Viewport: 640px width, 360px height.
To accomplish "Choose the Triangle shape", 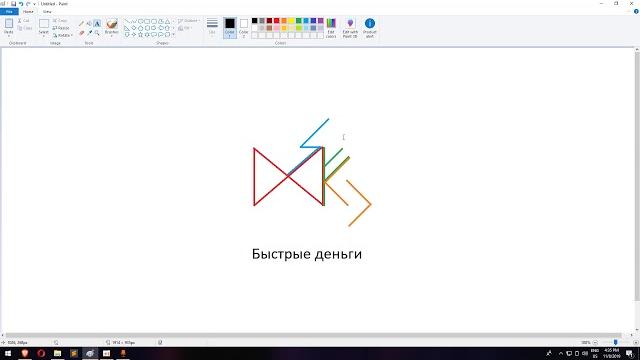I will [167, 21].
